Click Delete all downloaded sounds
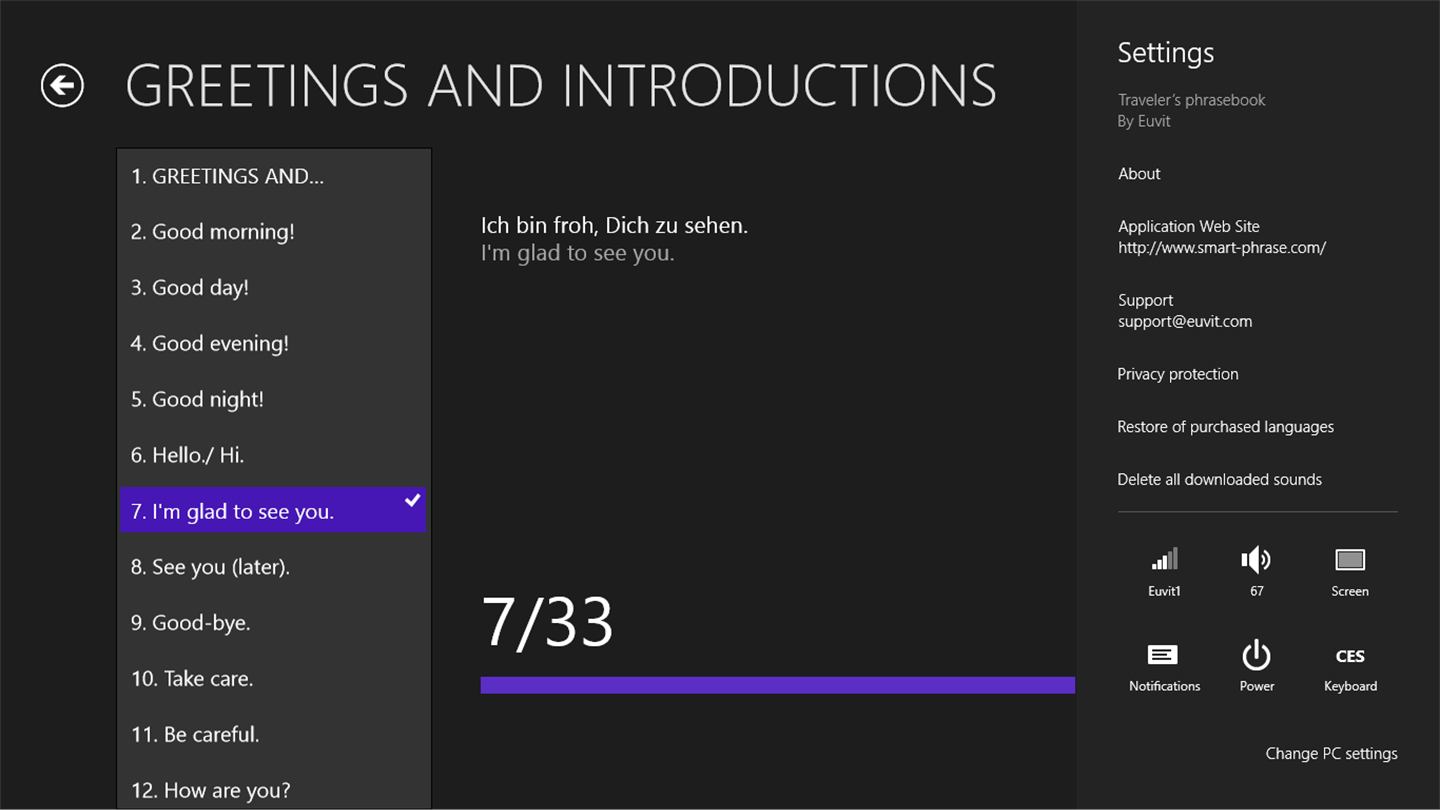The image size is (1440, 810). pos(1219,480)
